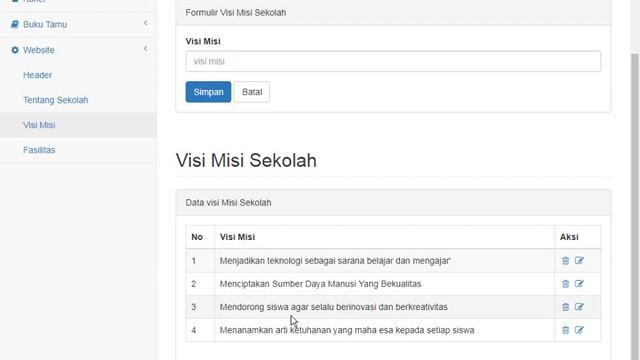Edit row 1 Menjadikan teknologi entry
640x360 pixels.
point(579,260)
